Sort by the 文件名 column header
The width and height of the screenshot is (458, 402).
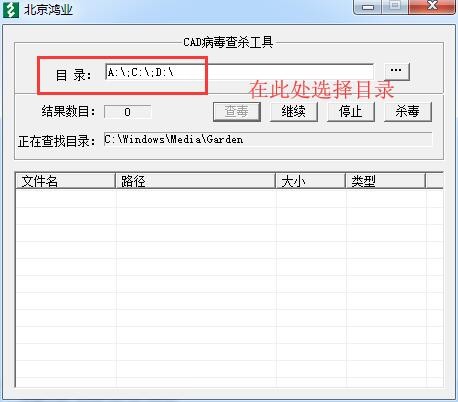coord(65,181)
